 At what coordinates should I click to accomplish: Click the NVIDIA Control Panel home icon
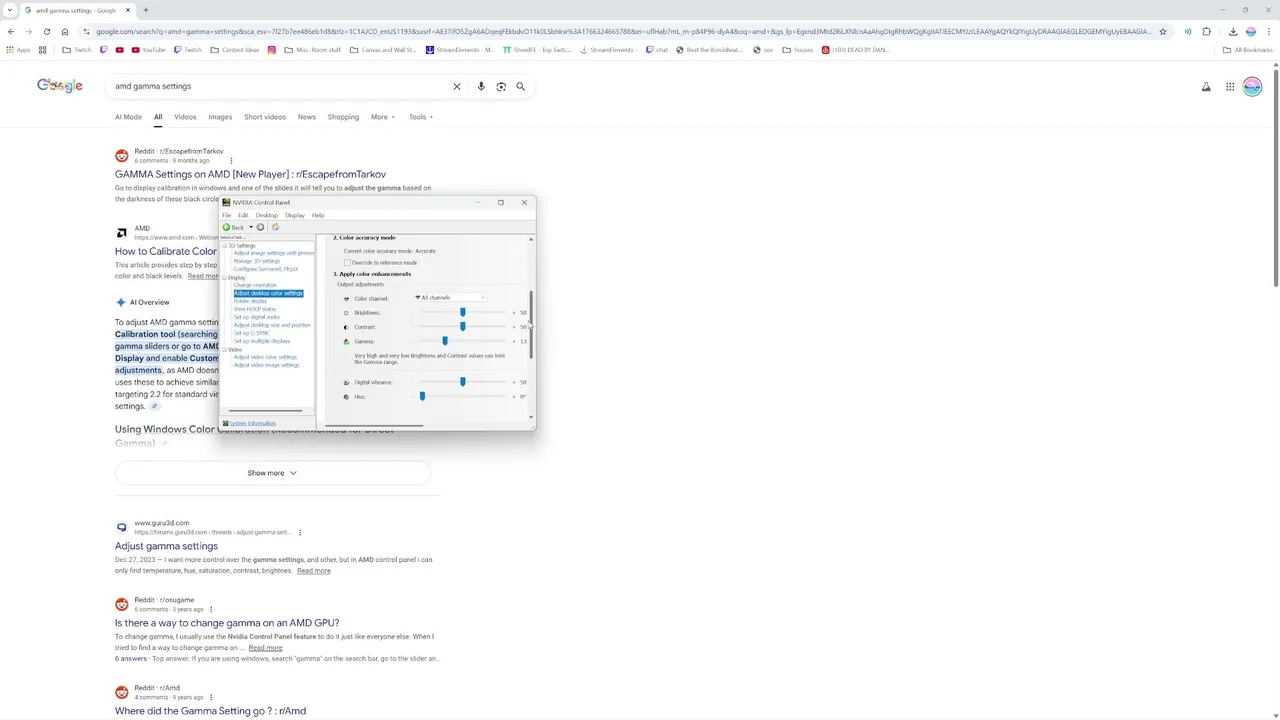click(x=275, y=227)
